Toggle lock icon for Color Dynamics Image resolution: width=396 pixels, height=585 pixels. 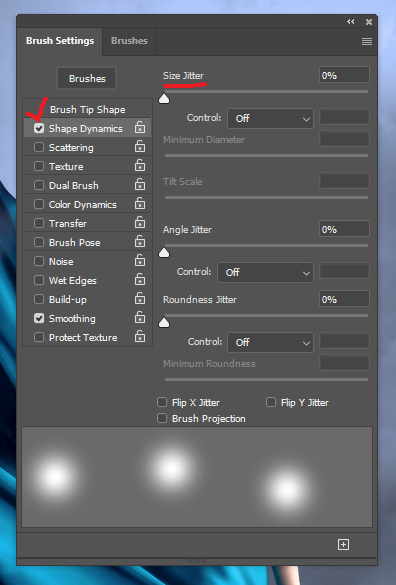140,204
